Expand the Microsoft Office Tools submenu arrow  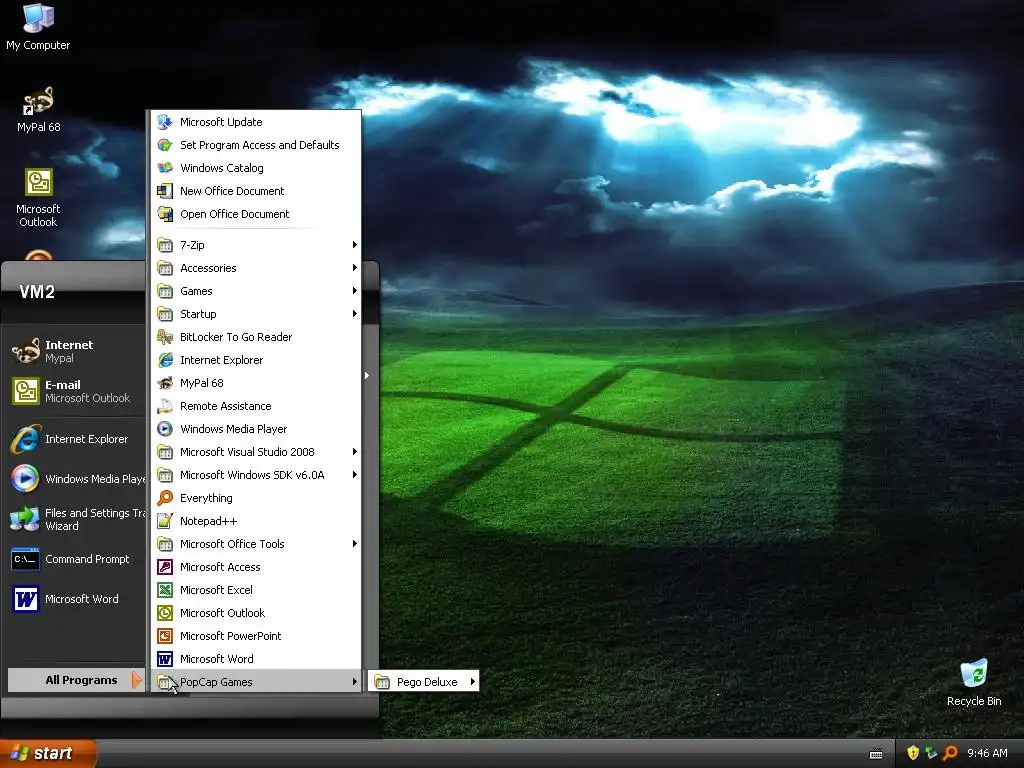(355, 544)
